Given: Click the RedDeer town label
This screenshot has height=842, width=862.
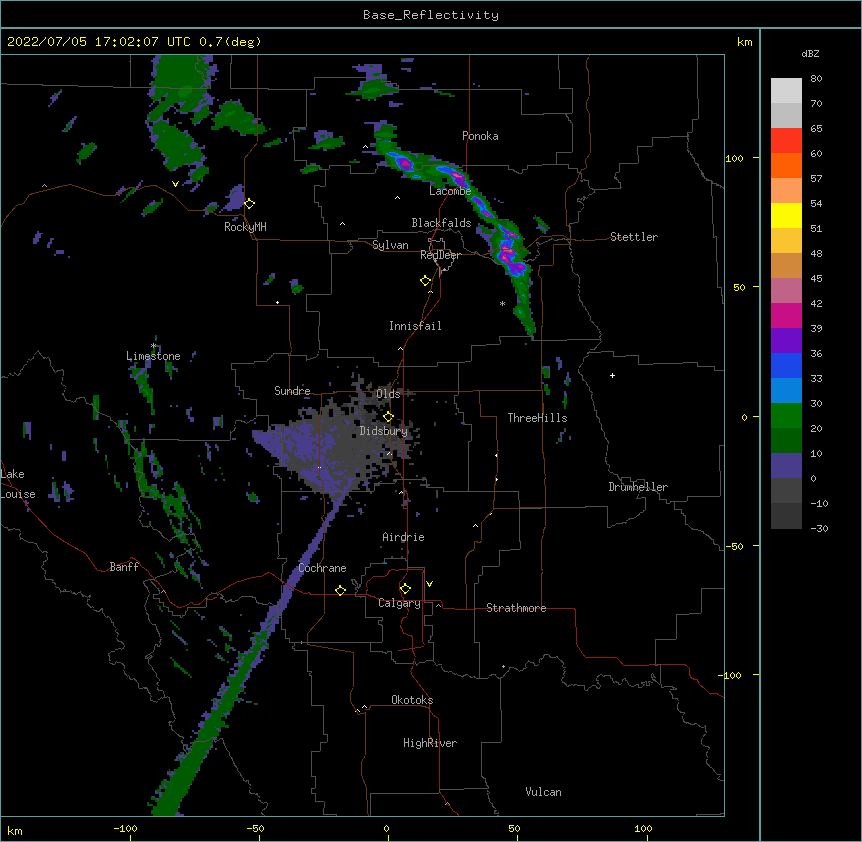Looking at the screenshot, I should (x=440, y=255).
